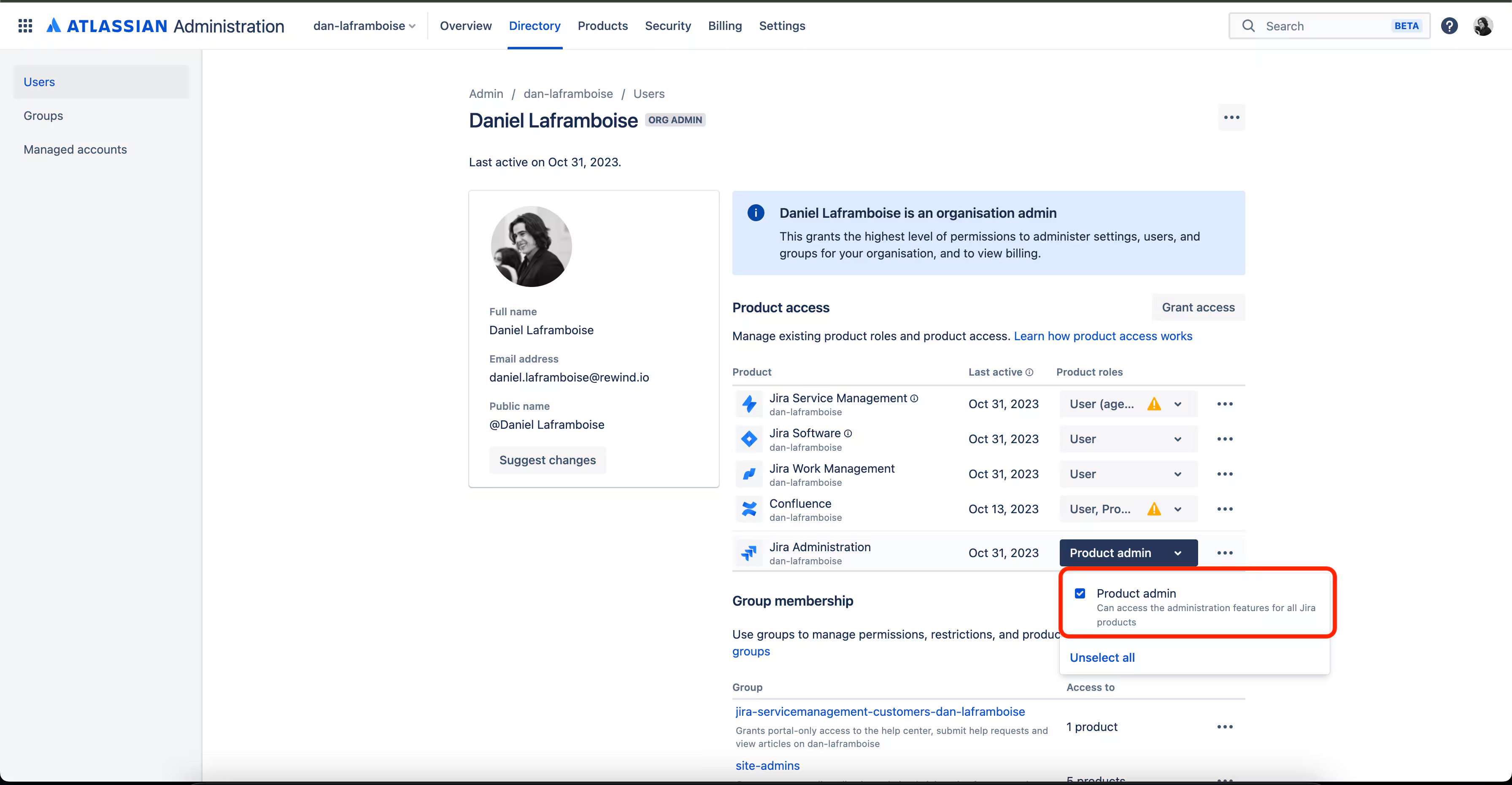Click the email daniel.laframboise@rewind.io
The image size is (1512, 785).
click(569, 378)
